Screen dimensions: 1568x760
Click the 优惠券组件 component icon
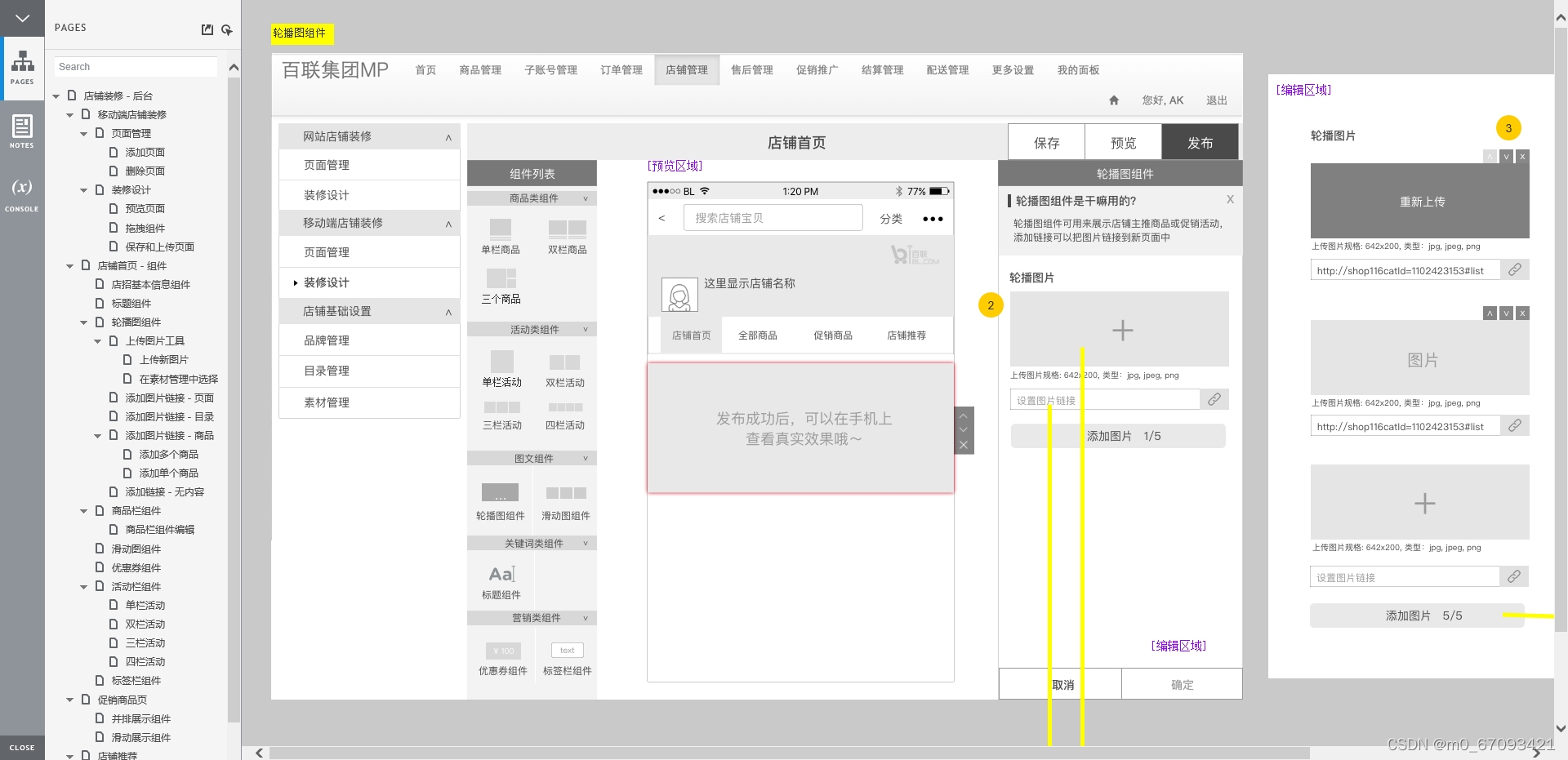pyautogui.click(x=503, y=651)
